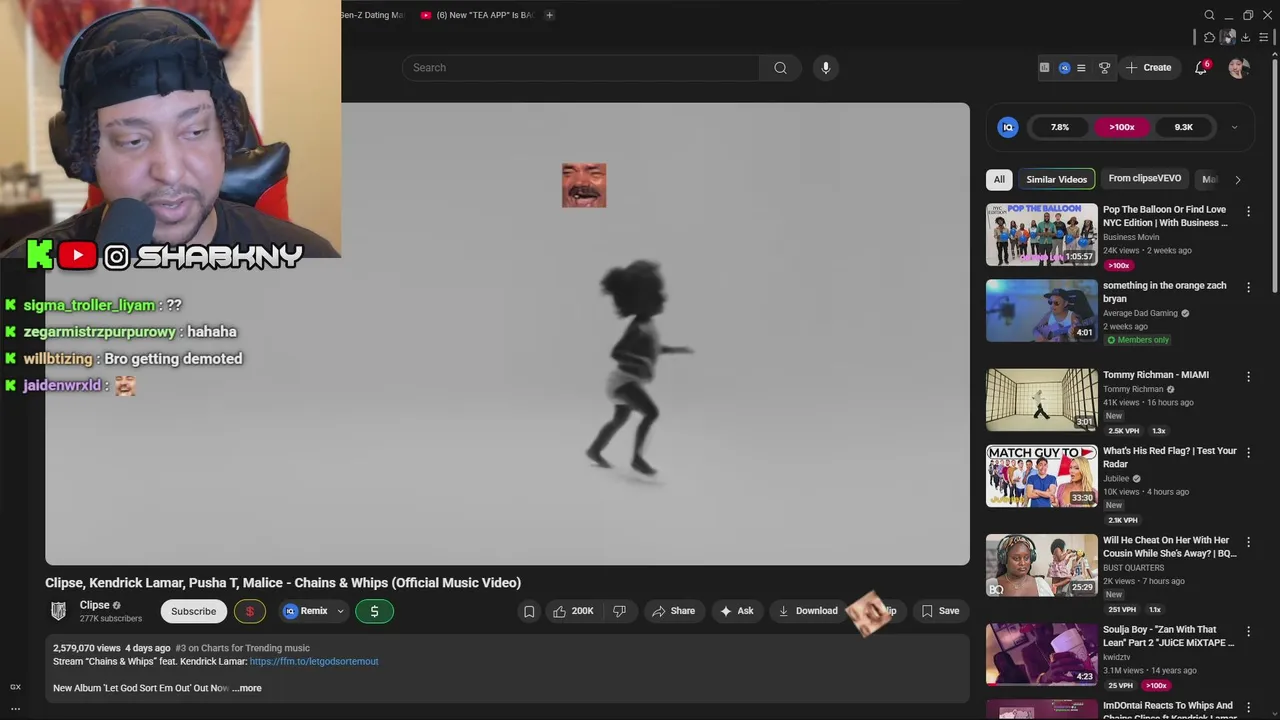Open vidIQ stats bar-chart icon in header
Image resolution: width=1280 pixels, height=720 pixels.
tap(1044, 68)
